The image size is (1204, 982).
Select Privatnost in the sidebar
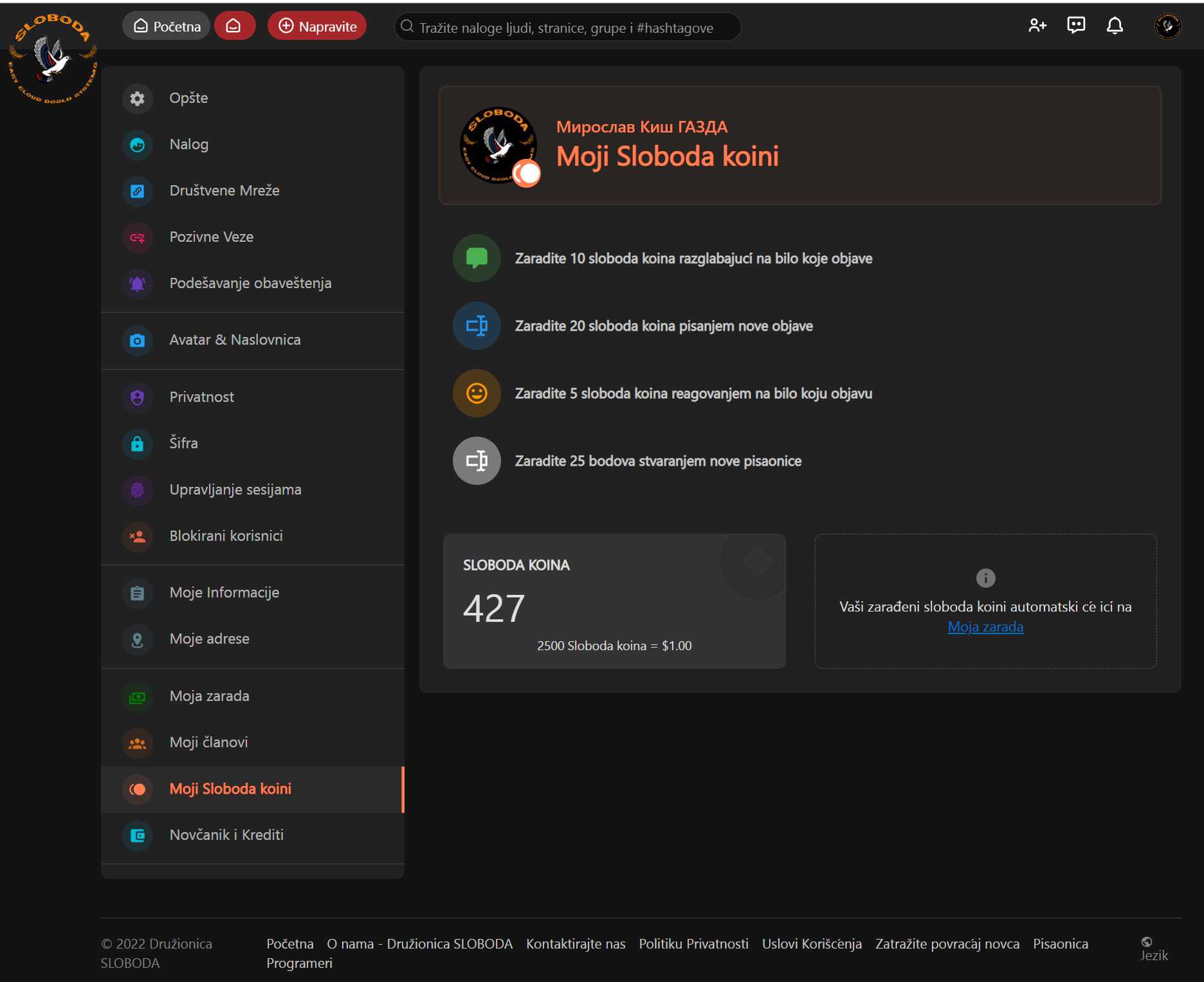(x=252, y=397)
